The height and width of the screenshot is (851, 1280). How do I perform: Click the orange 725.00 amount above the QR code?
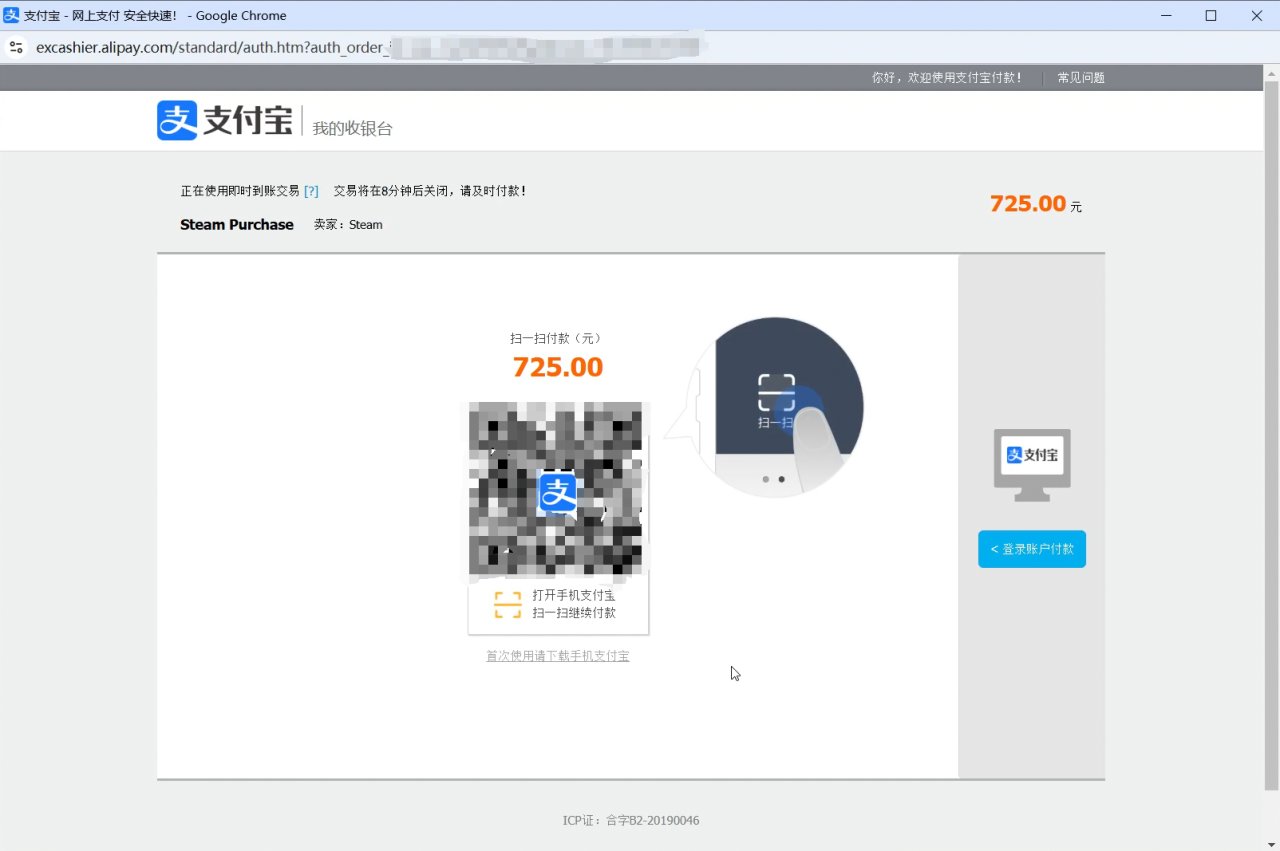tap(558, 367)
